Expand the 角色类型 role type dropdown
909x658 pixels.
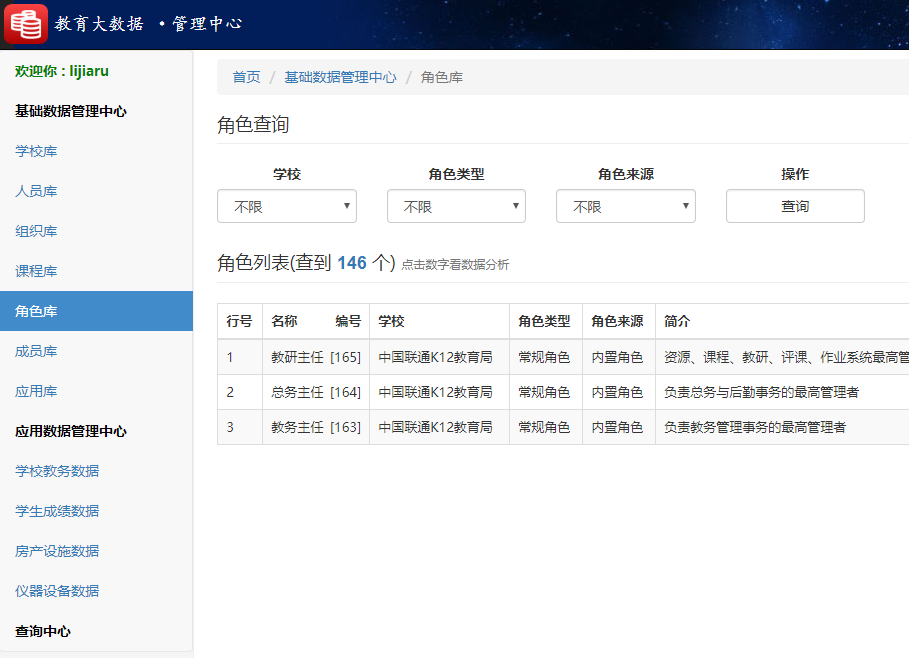pos(456,206)
